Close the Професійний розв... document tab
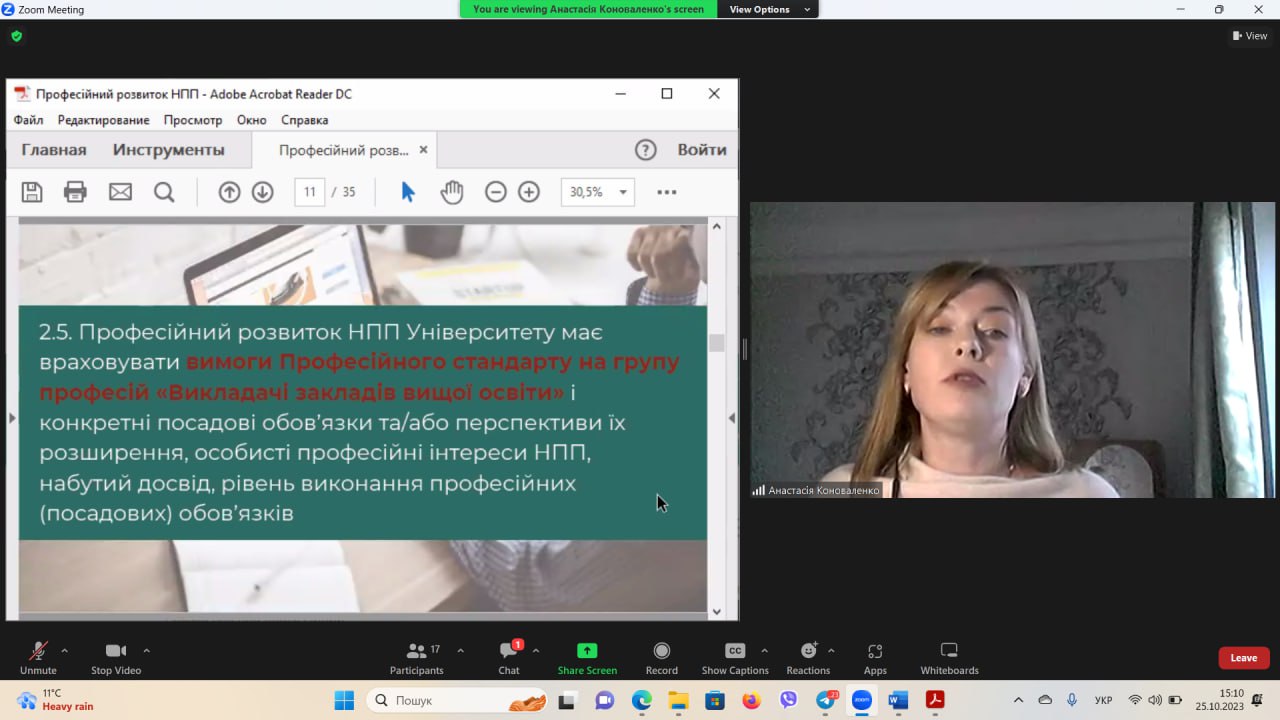This screenshot has width=1280, height=720. (x=423, y=149)
